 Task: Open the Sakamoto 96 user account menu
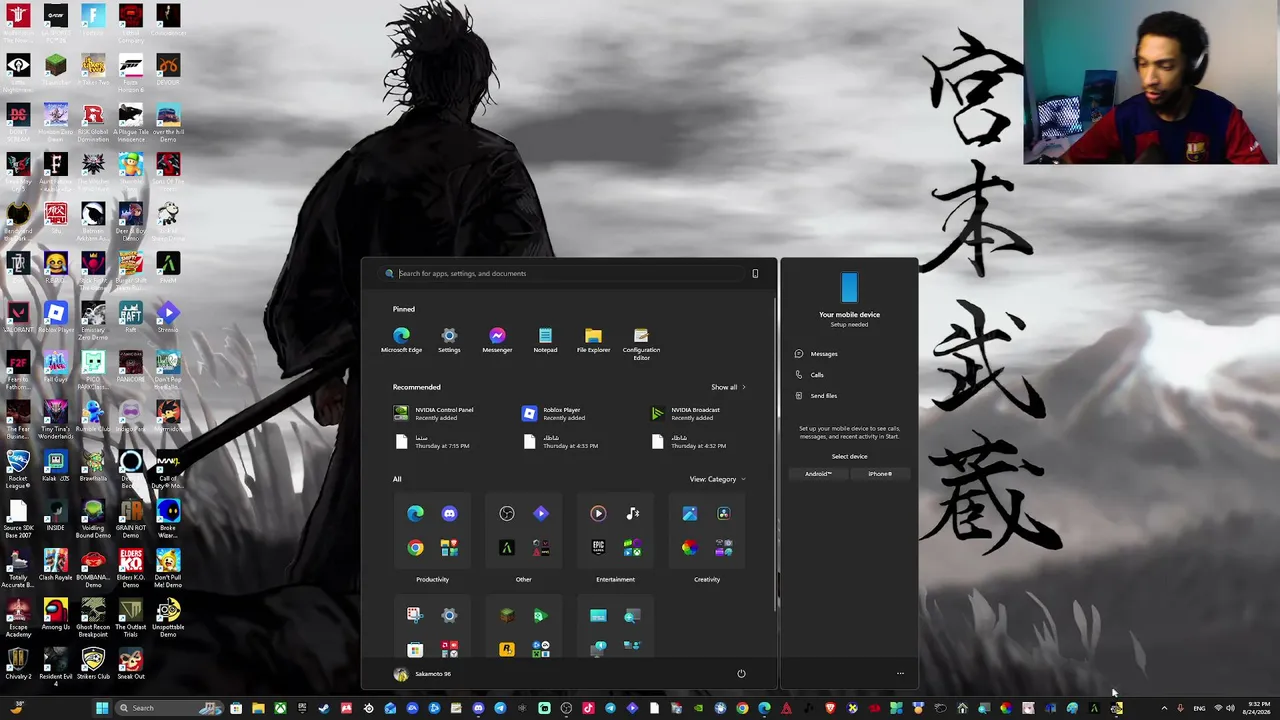[x=422, y=674]
